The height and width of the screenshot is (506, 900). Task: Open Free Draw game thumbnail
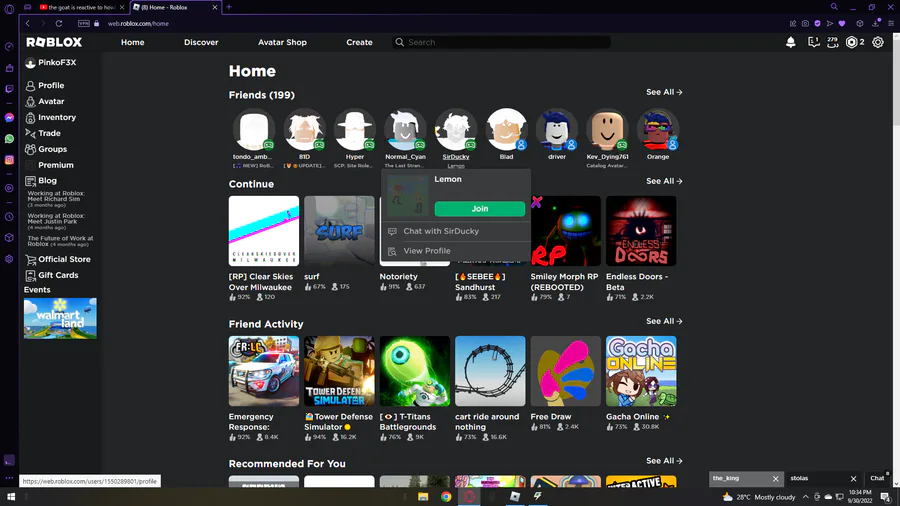(565, 371)
